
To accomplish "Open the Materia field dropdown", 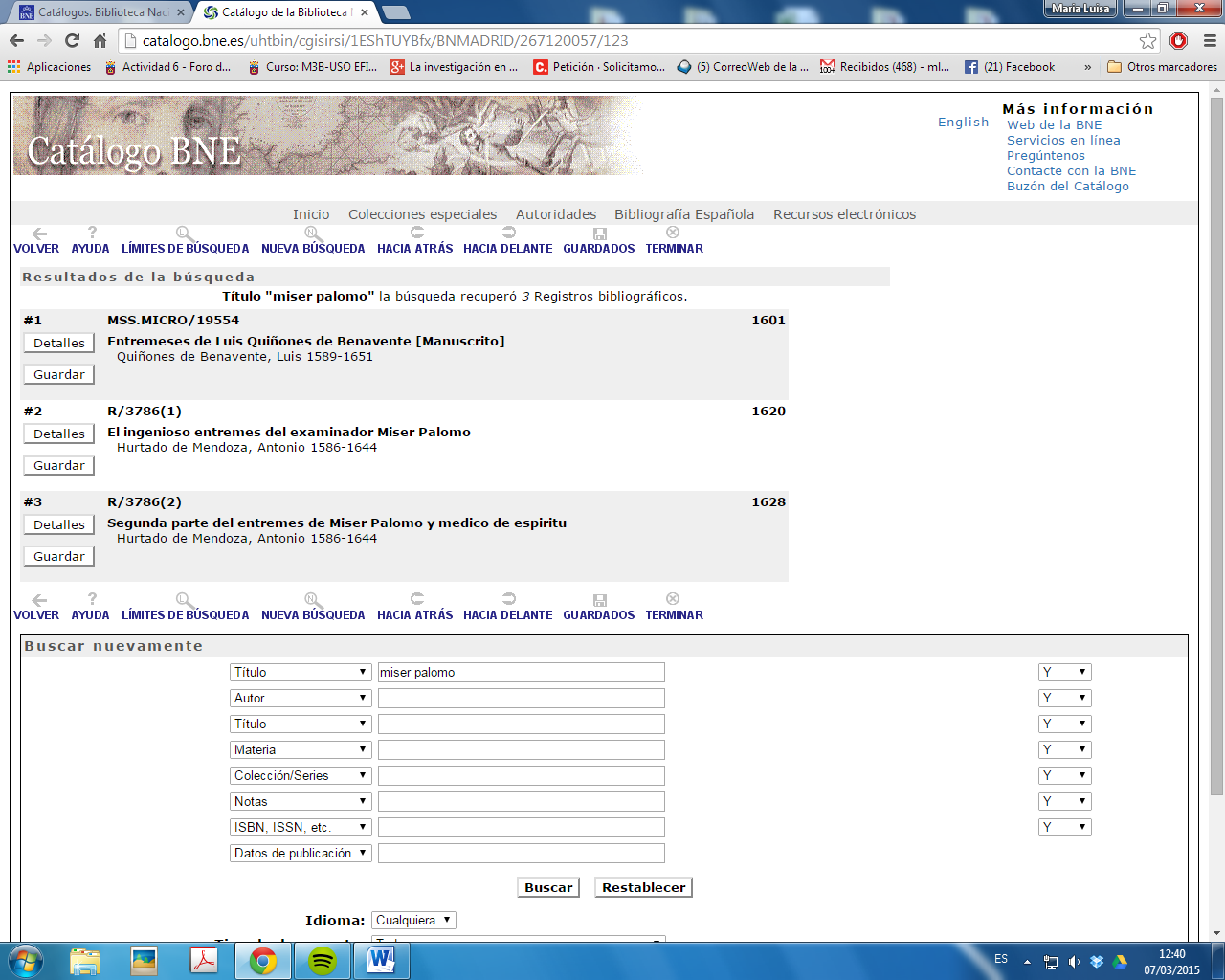I will click(301, 749).
